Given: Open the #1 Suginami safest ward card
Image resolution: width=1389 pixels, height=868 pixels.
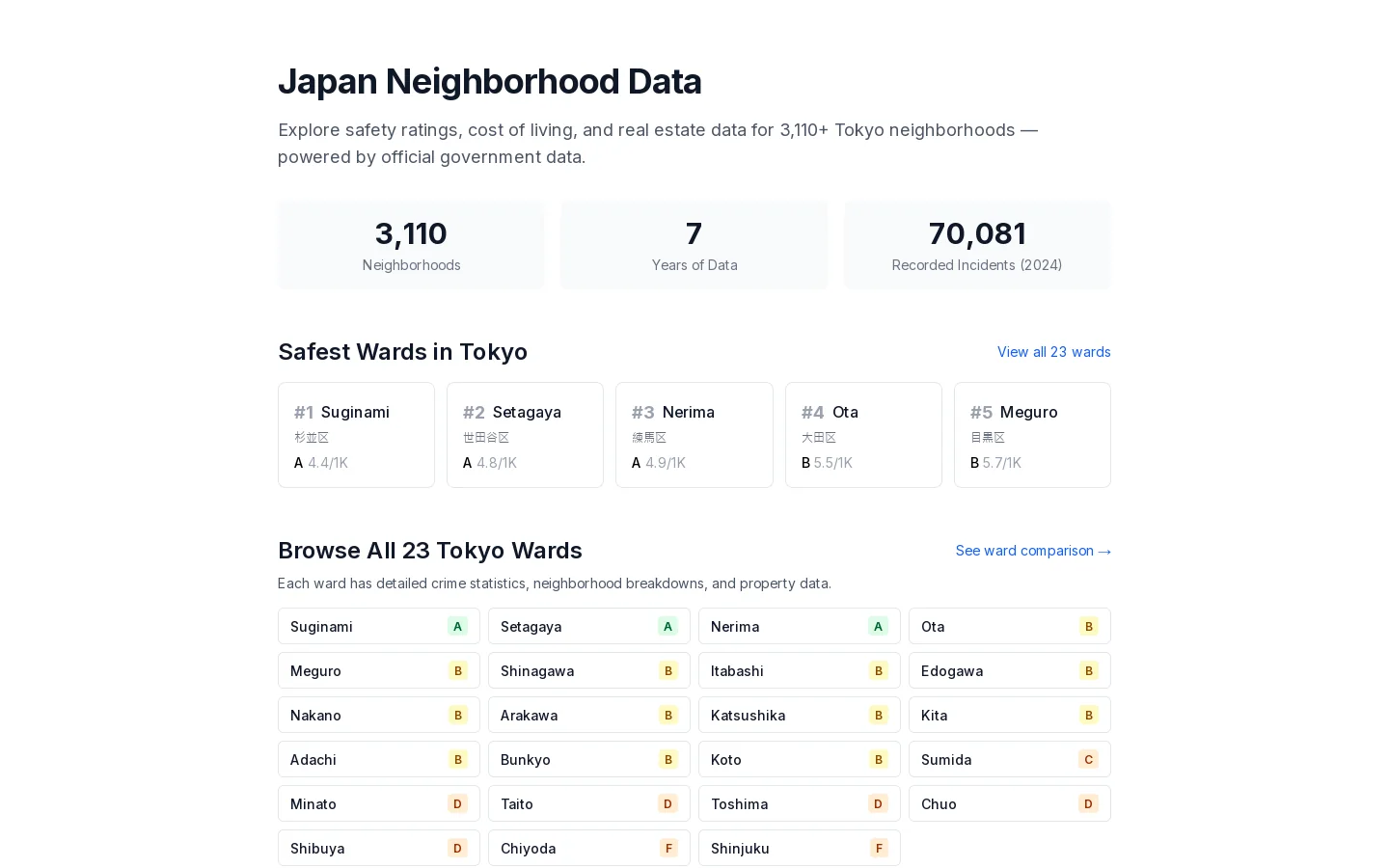Looking at the screenshot, I should 356,435.
